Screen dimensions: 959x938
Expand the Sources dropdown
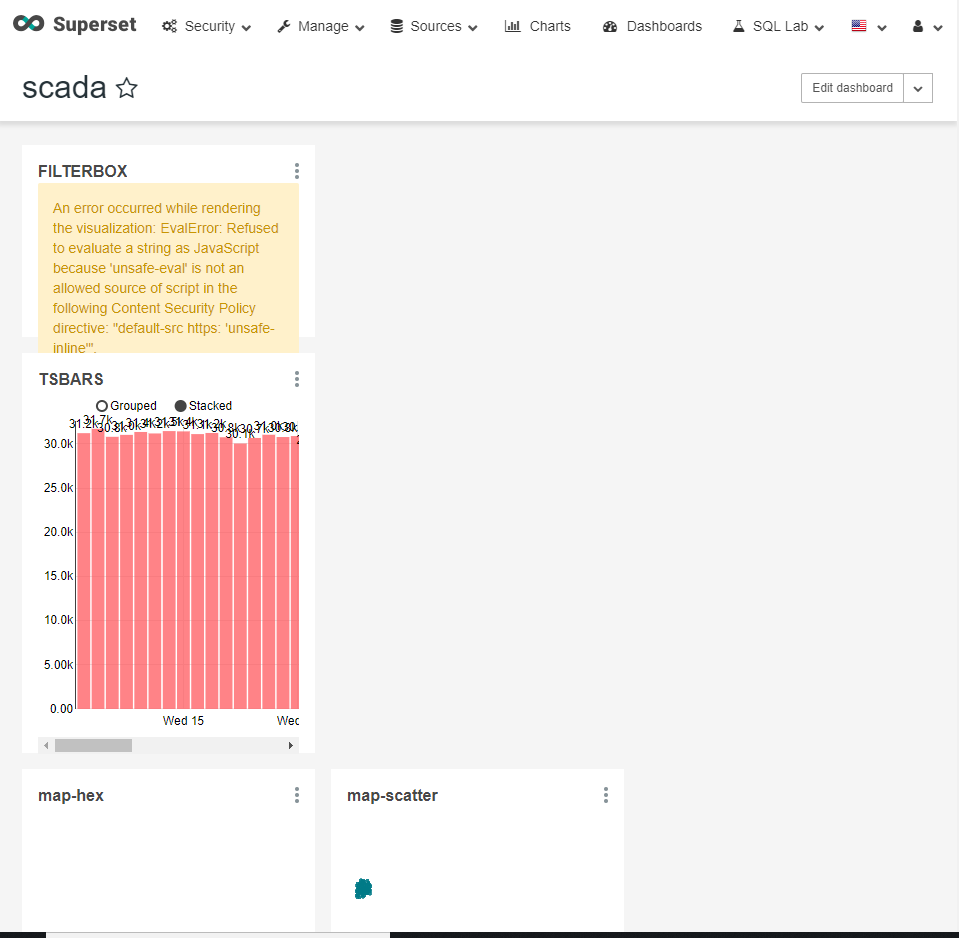tap(433, 26)
